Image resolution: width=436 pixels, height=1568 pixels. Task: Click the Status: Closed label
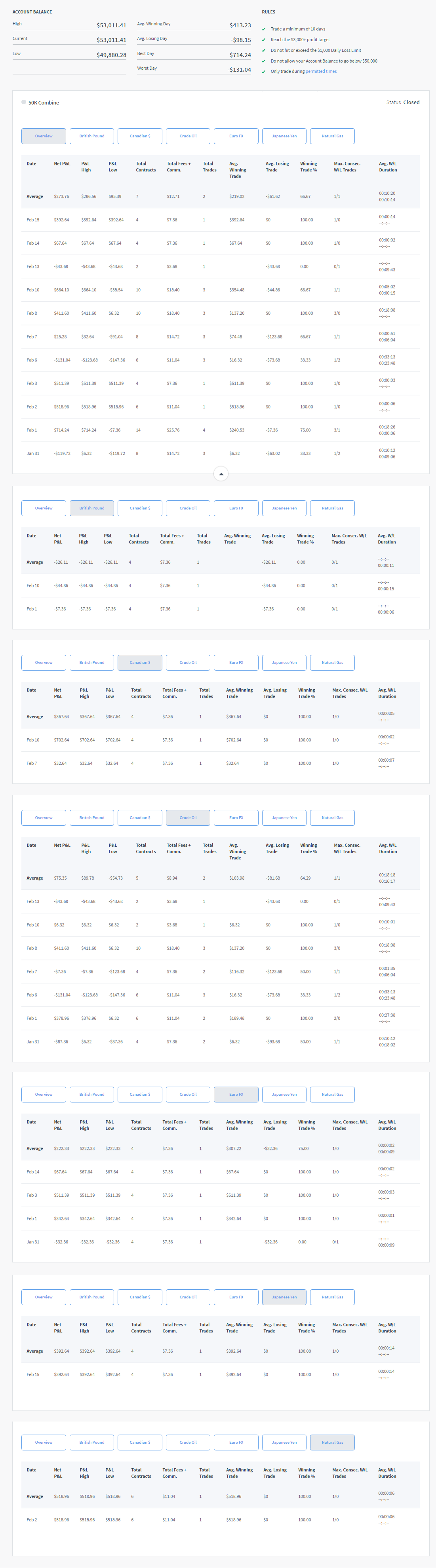tap(402, 102)
